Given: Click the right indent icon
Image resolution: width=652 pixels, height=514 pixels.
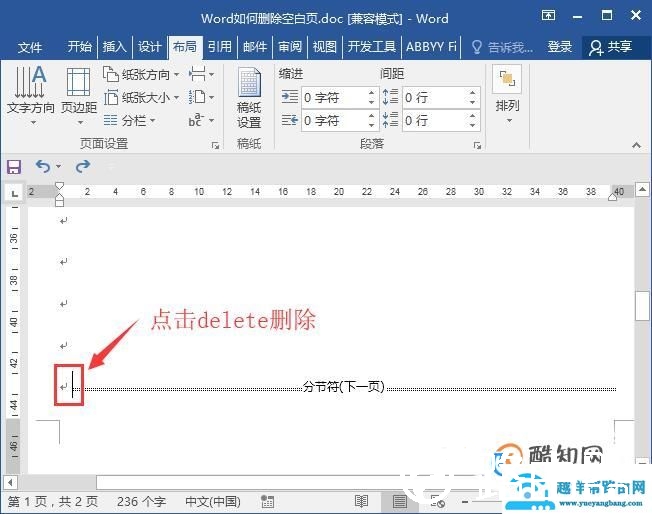Looking at the screenshot, I should click(x=289, y=121).
